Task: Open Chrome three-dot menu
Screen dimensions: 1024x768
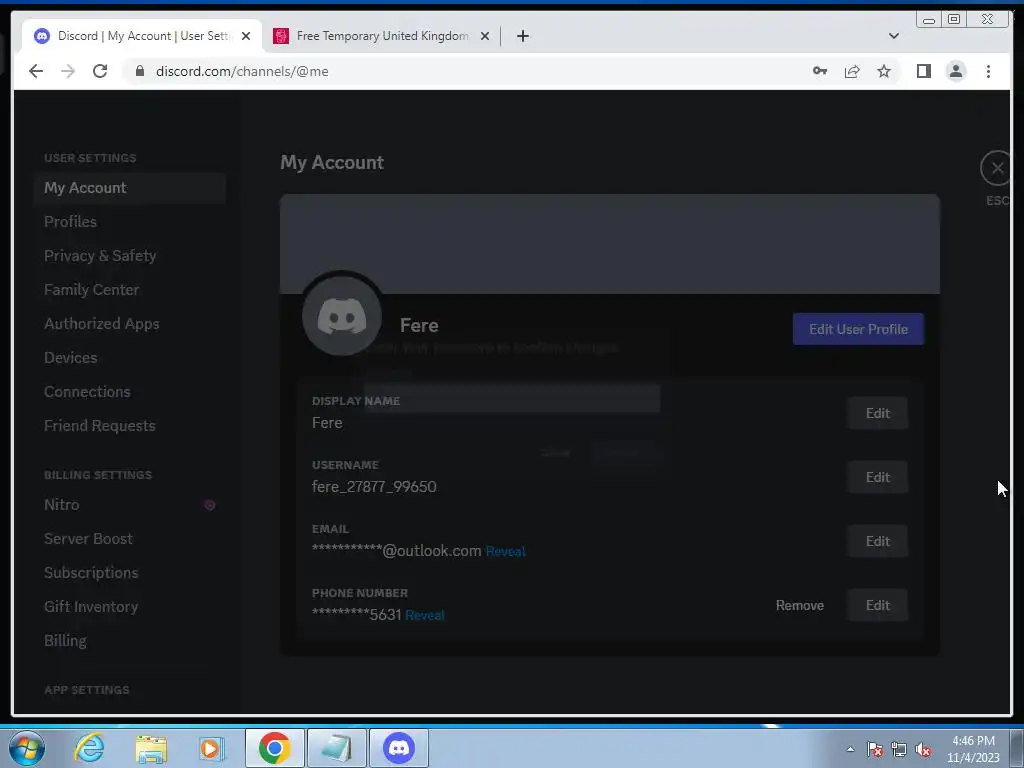Action: coord(988,71)
